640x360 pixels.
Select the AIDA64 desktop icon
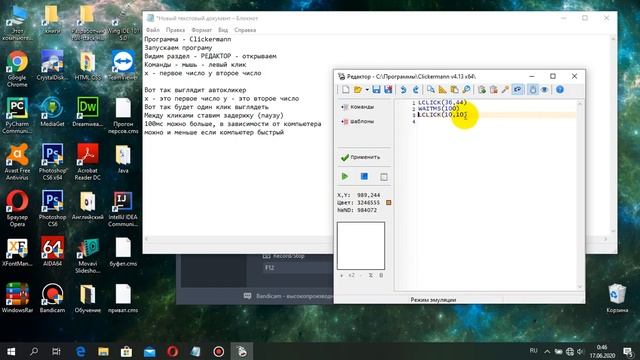tap(52, 252)
